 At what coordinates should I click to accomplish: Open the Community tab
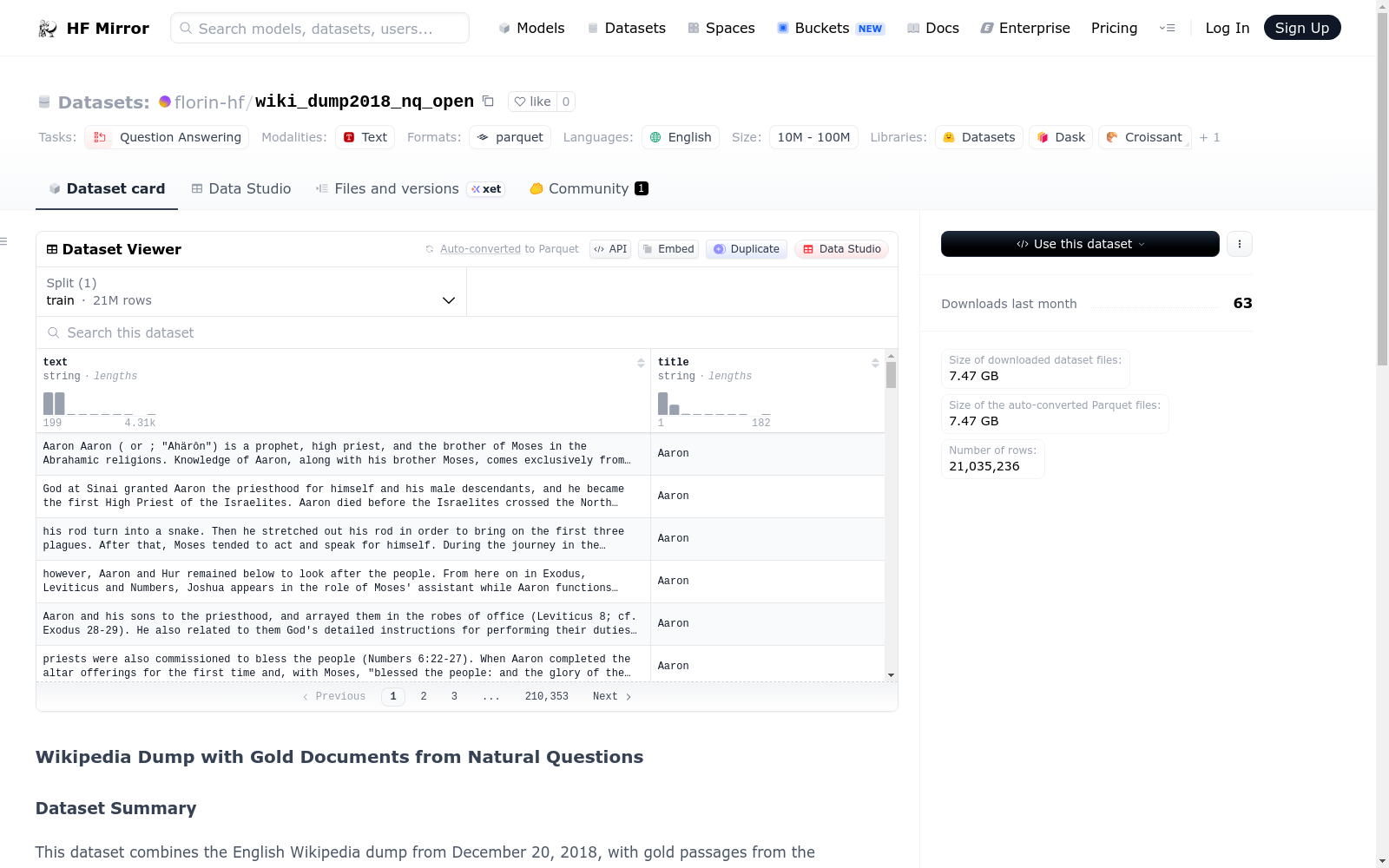point(589,188)
